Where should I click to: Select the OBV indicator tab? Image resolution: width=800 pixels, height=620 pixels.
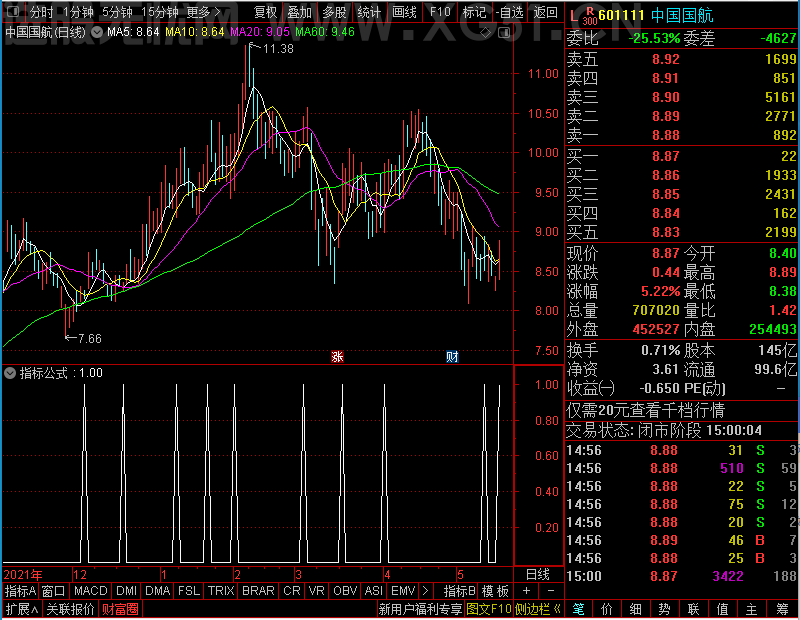345,591
